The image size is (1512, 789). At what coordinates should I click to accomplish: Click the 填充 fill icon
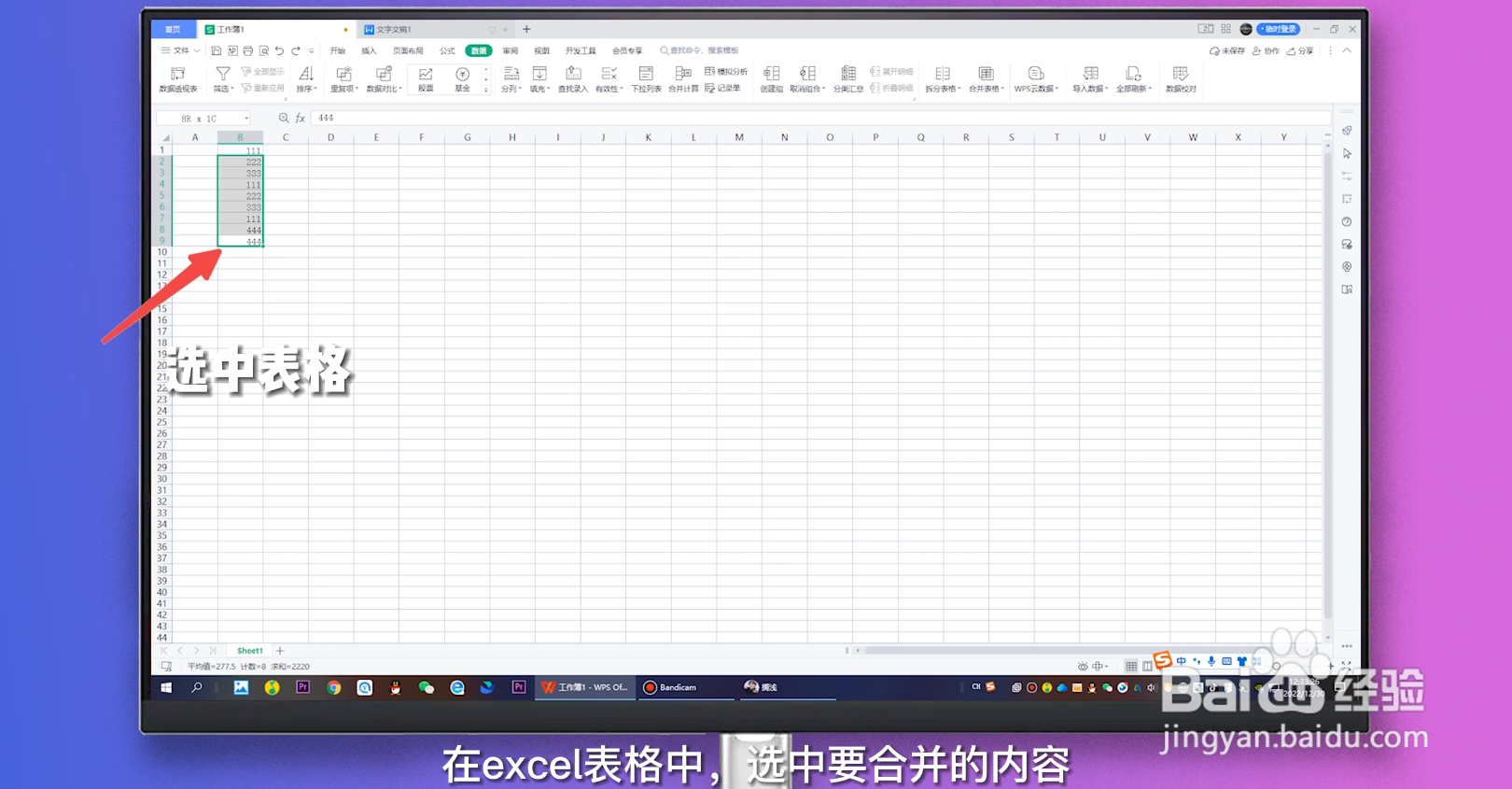(539, 74)
